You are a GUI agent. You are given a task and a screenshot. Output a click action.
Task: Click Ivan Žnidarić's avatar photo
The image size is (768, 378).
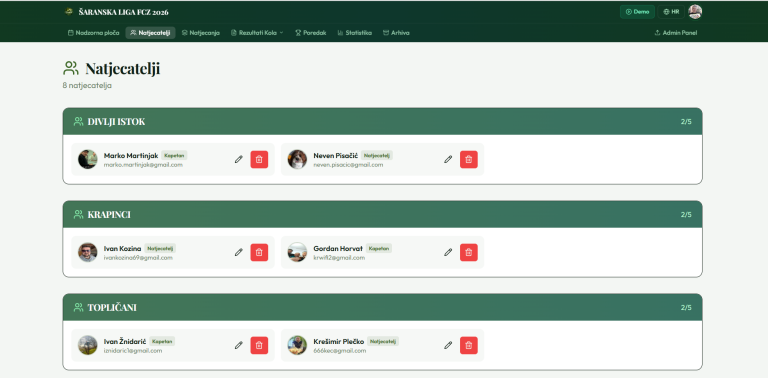tap(88, 345)
